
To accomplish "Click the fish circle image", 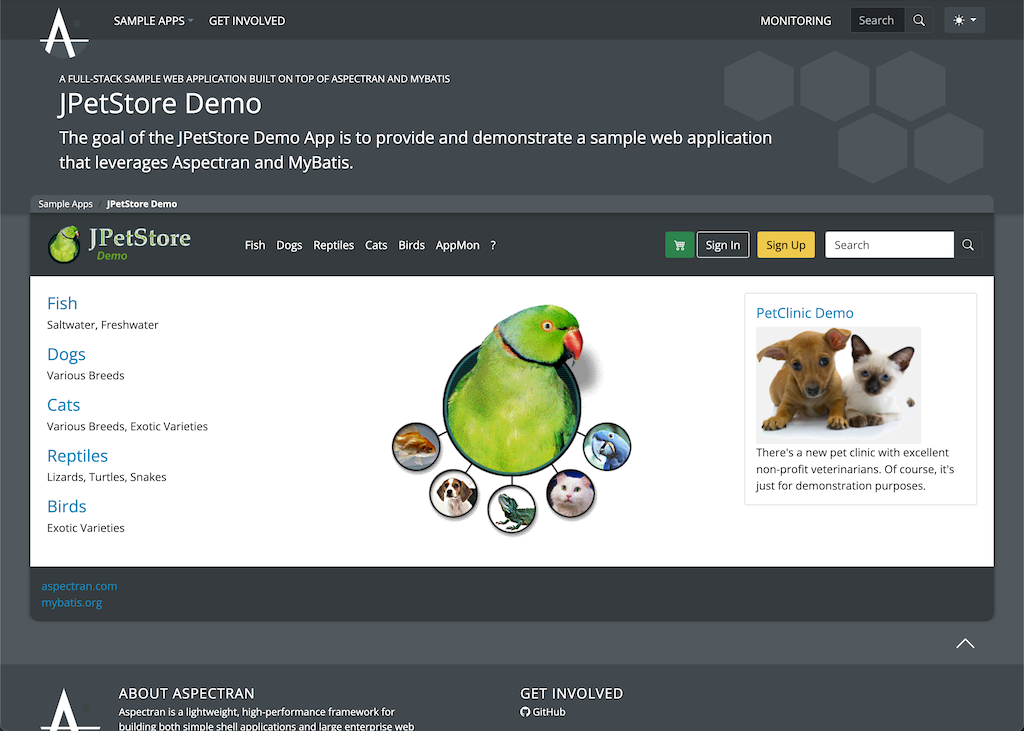I will pos(415,446).
